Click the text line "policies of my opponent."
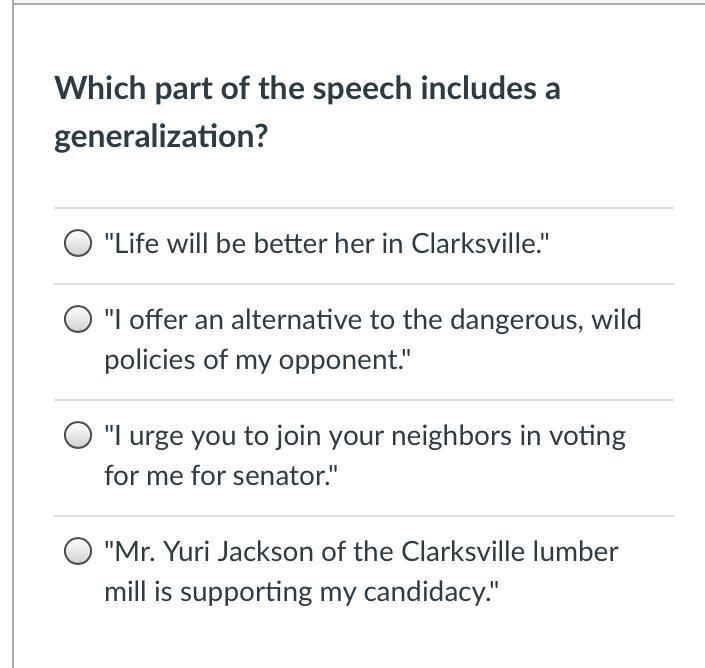 (x=258, y=361)
